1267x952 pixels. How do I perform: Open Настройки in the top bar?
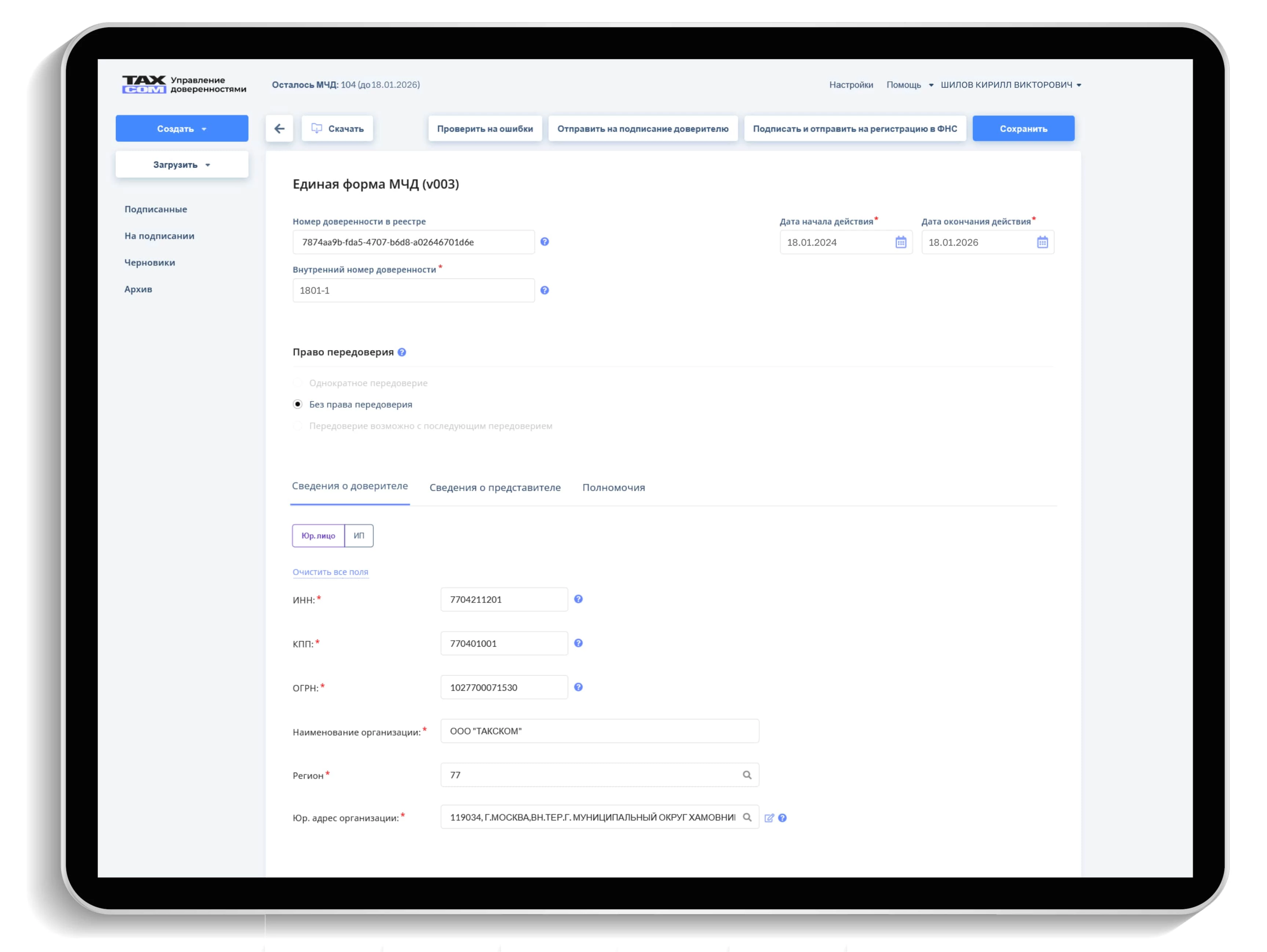click(x=851, y=85)
